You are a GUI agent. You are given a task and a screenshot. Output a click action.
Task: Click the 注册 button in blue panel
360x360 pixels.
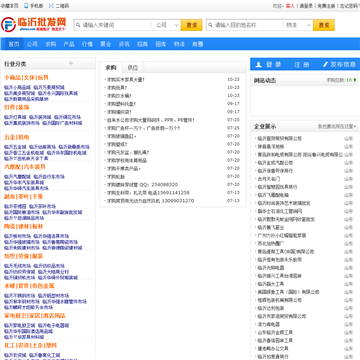pyautogui.click(x=302, y=65)
